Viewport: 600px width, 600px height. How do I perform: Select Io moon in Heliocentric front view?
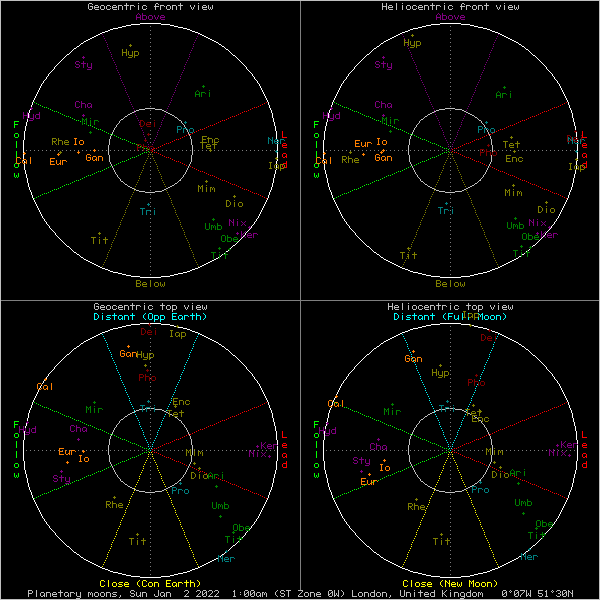[381, 142]
